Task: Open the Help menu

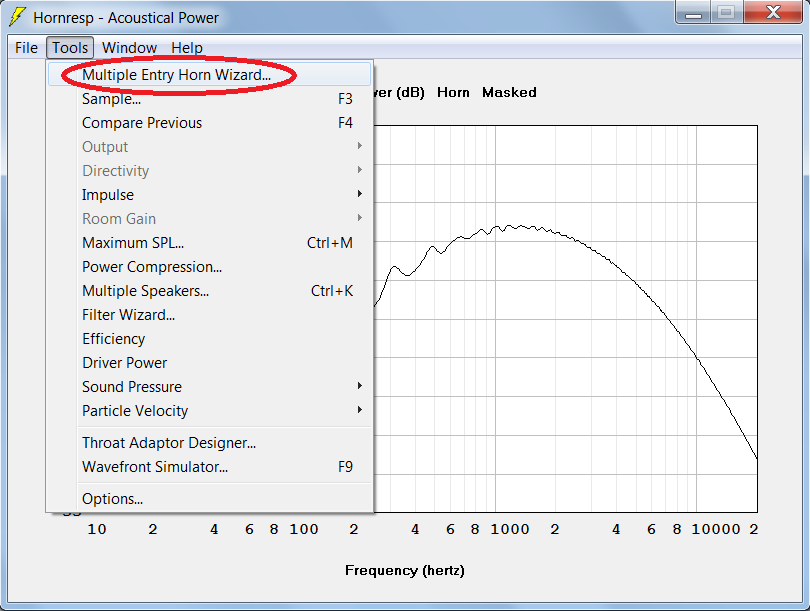Action: point(186,48)
